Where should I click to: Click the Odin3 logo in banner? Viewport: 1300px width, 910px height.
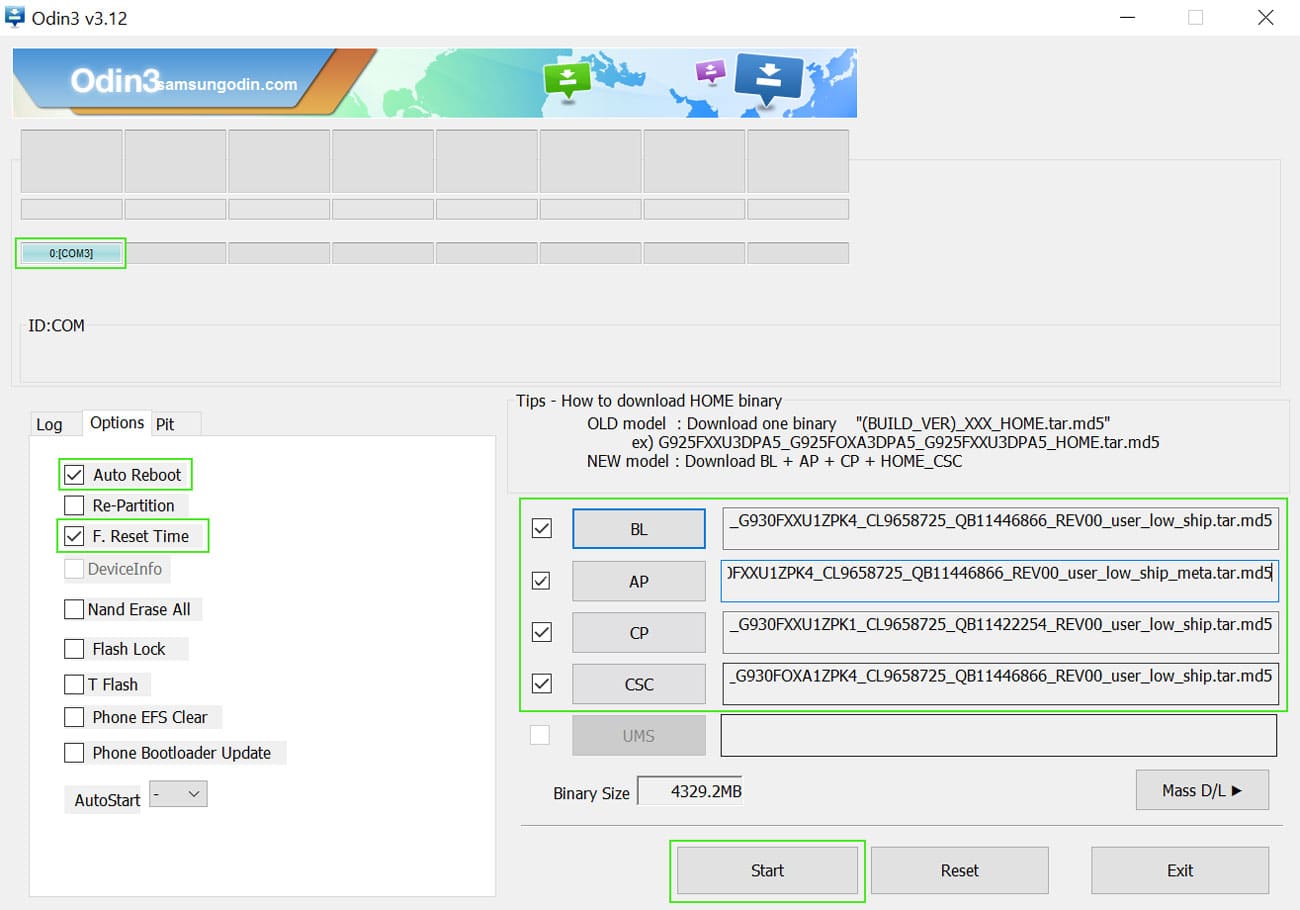click(110, 82)
